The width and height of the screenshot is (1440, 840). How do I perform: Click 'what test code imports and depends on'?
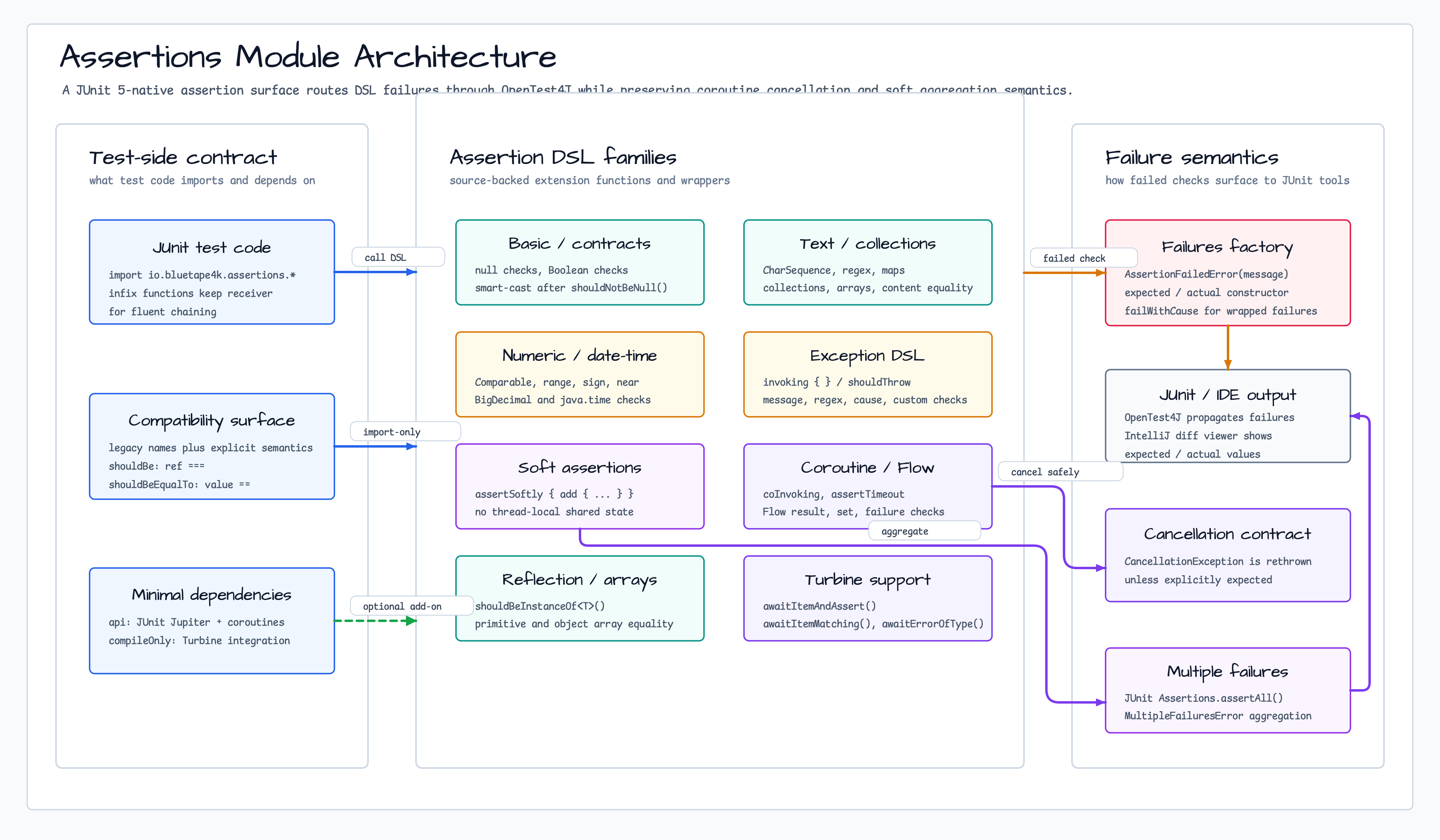pos(202,180)
